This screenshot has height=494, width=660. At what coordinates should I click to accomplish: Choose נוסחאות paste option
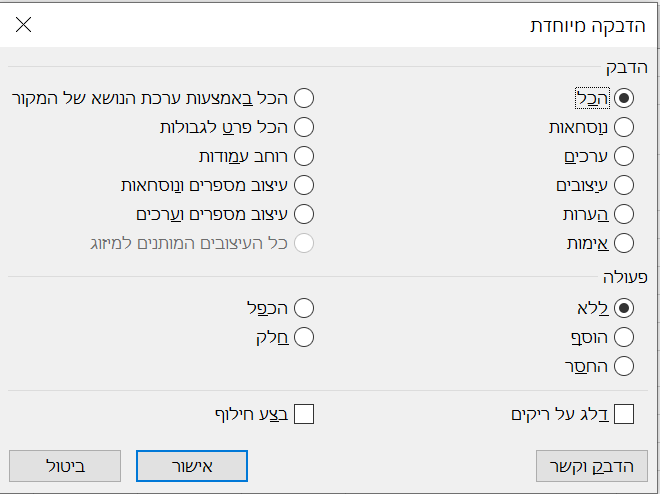[x=625, y=127]
